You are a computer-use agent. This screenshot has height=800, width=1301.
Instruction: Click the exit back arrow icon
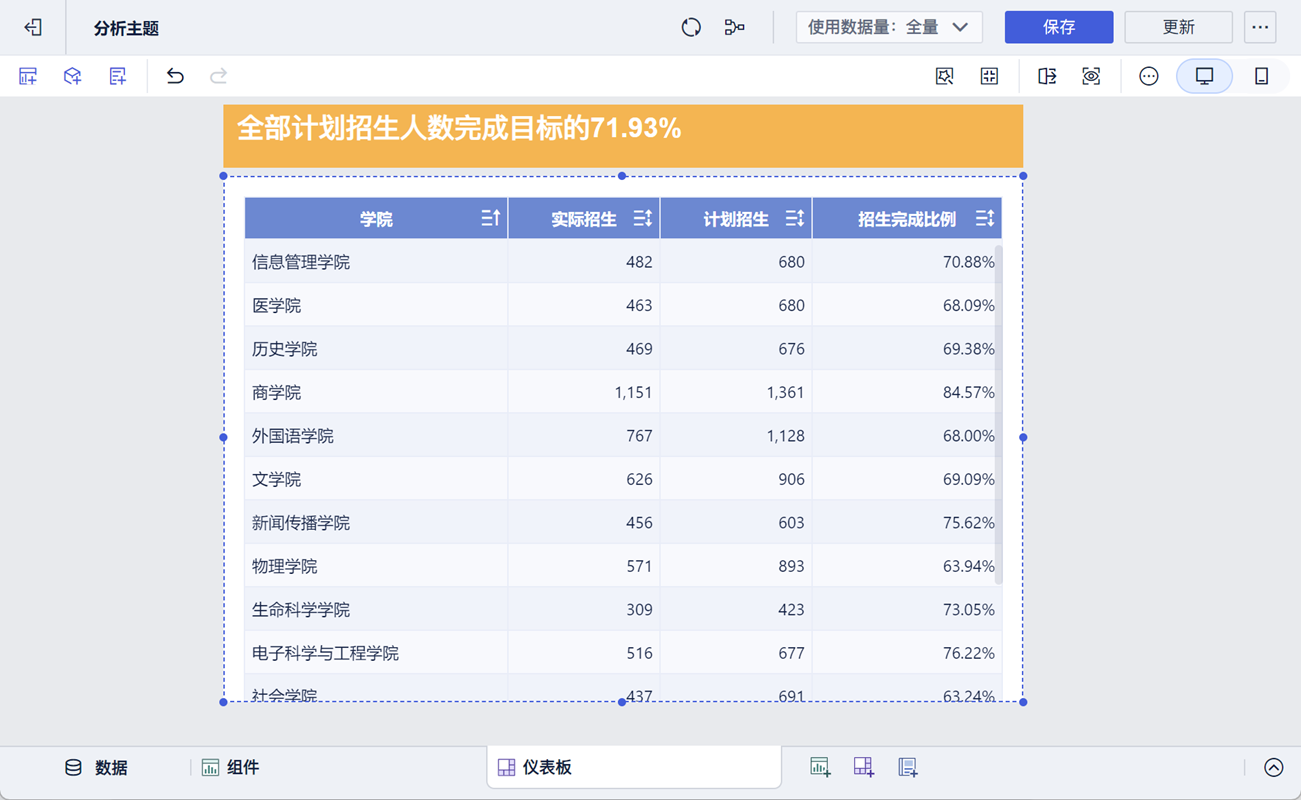click(x=33, y=27)
